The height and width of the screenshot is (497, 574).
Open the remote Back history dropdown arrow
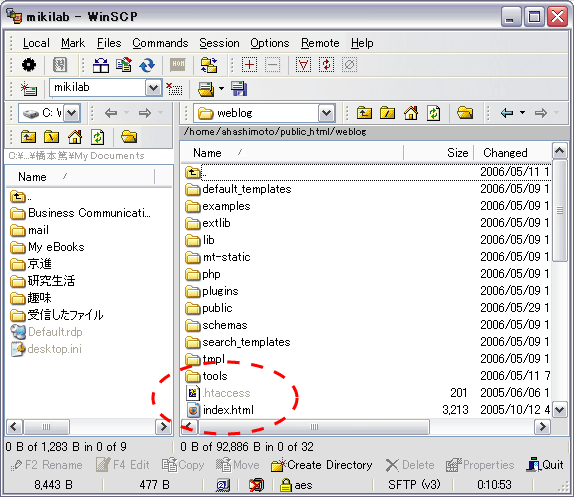click(x=522, y=113)
